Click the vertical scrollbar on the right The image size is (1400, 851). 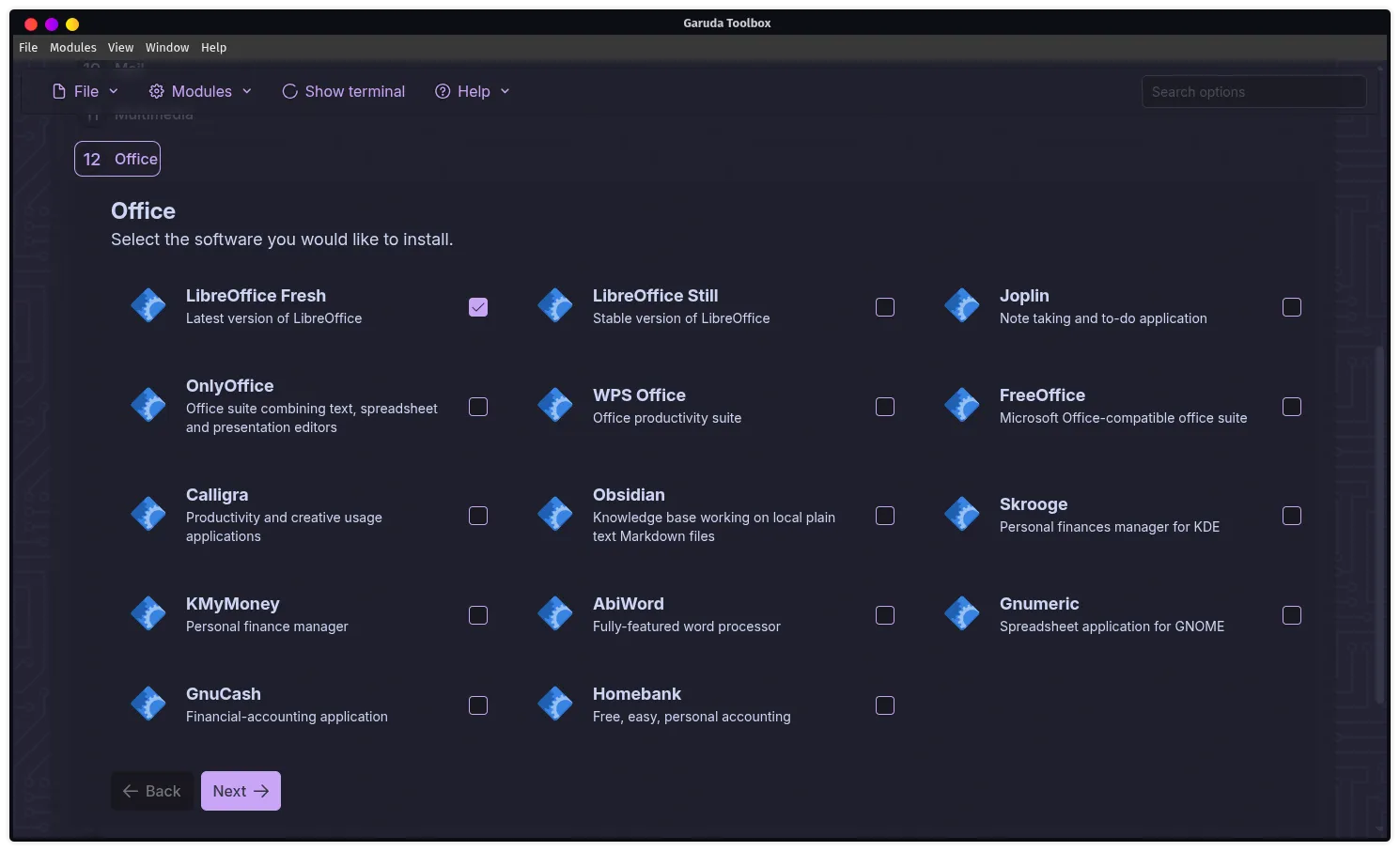pyautogui.click(x=1379, y=524)
